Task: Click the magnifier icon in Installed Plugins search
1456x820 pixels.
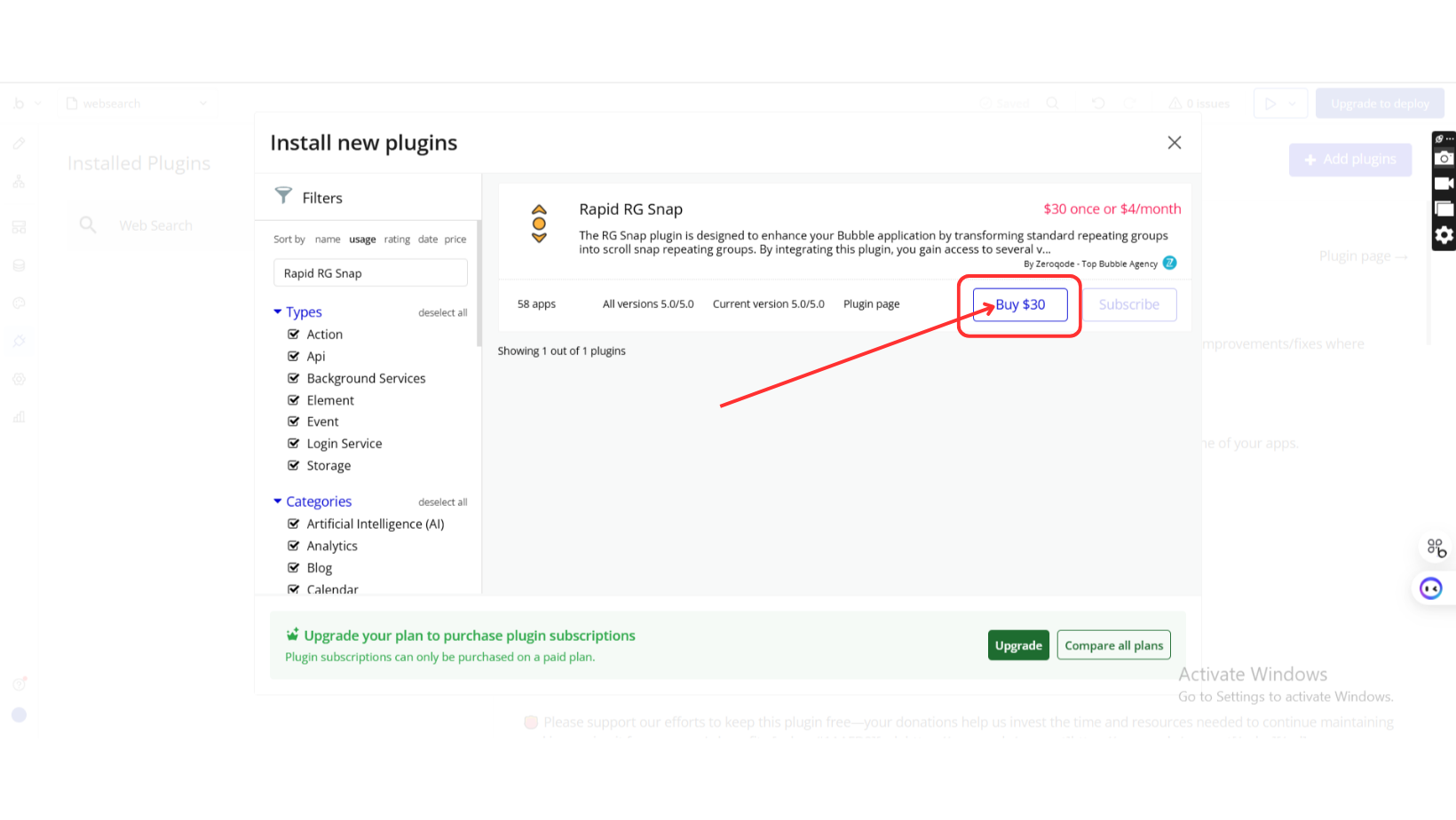Action: click(x=88, y=225)
